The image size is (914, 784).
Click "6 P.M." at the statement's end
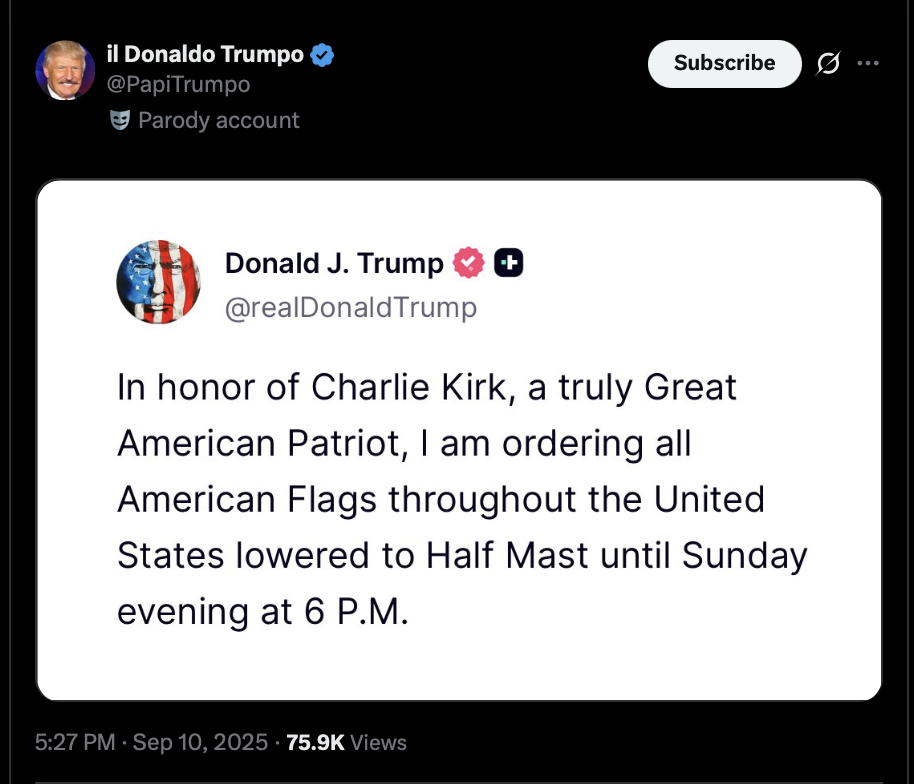click(x=358, y=611)
